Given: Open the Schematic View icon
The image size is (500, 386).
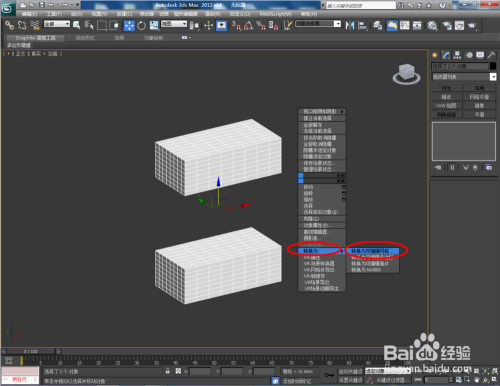Looking at the screenshot, I should point(417,25).
